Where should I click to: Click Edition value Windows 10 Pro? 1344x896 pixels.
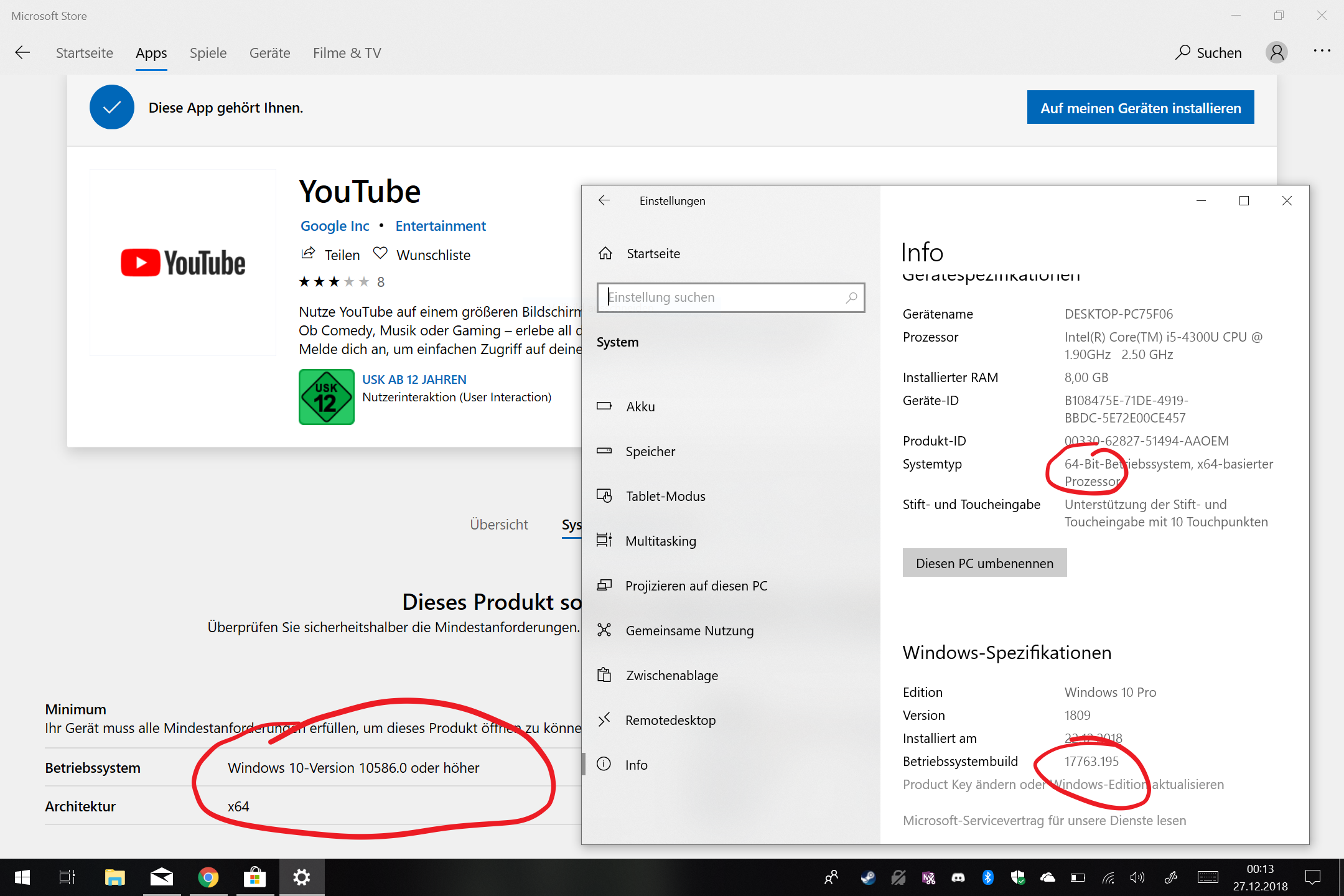(x=1110, y=693)
